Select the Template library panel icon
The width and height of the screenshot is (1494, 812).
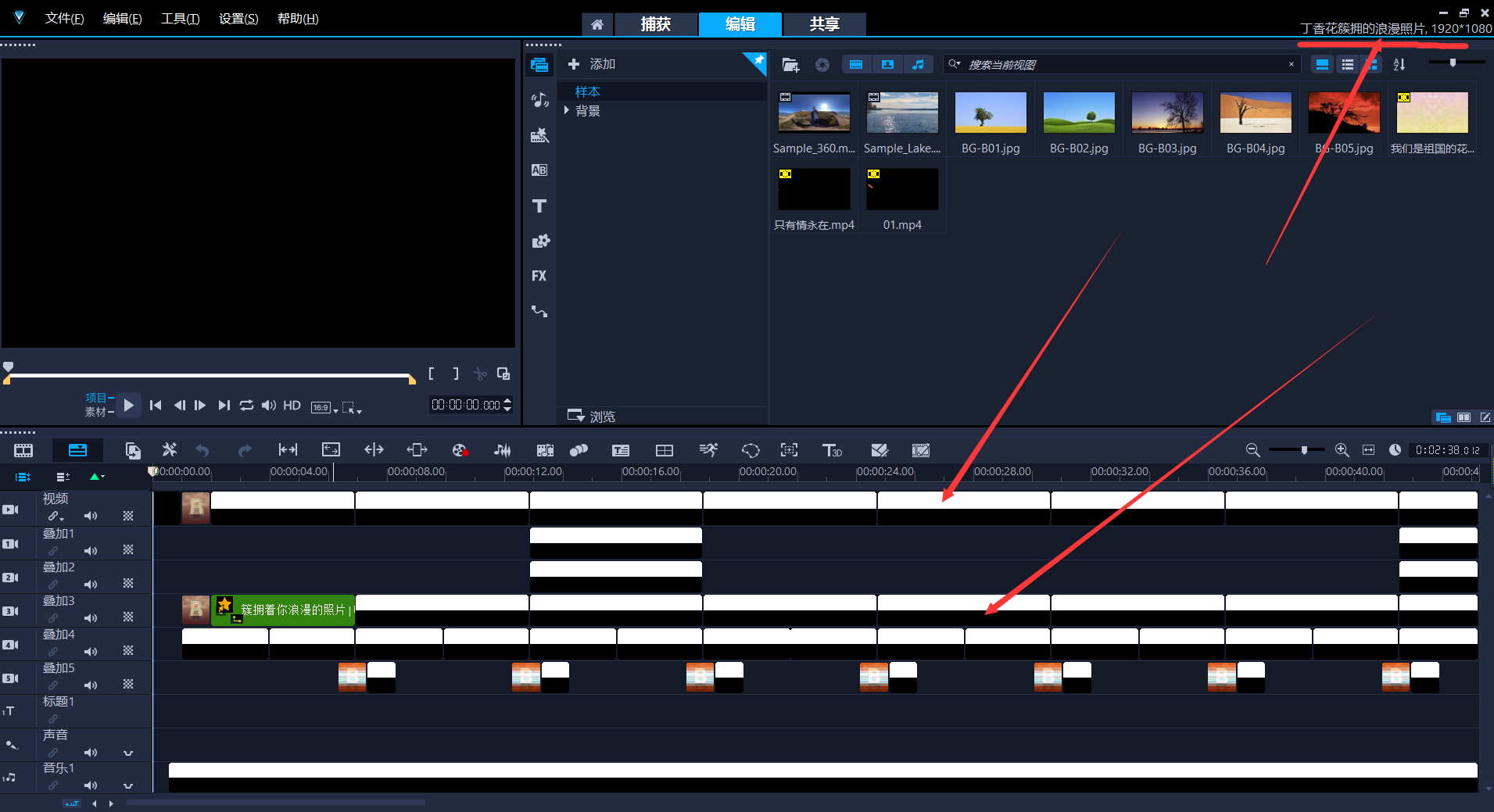(539, 135)
